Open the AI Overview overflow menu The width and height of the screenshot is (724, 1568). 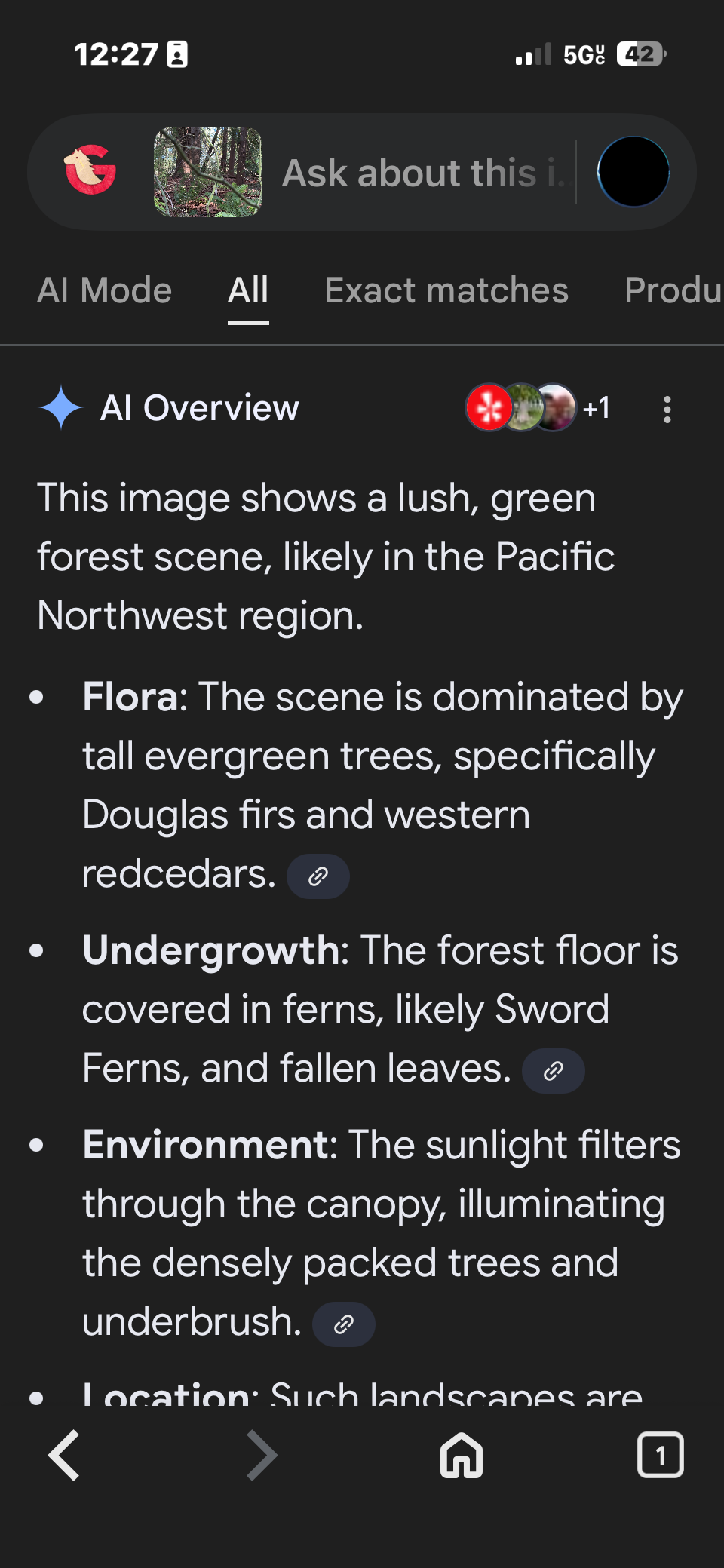(667, 407)
